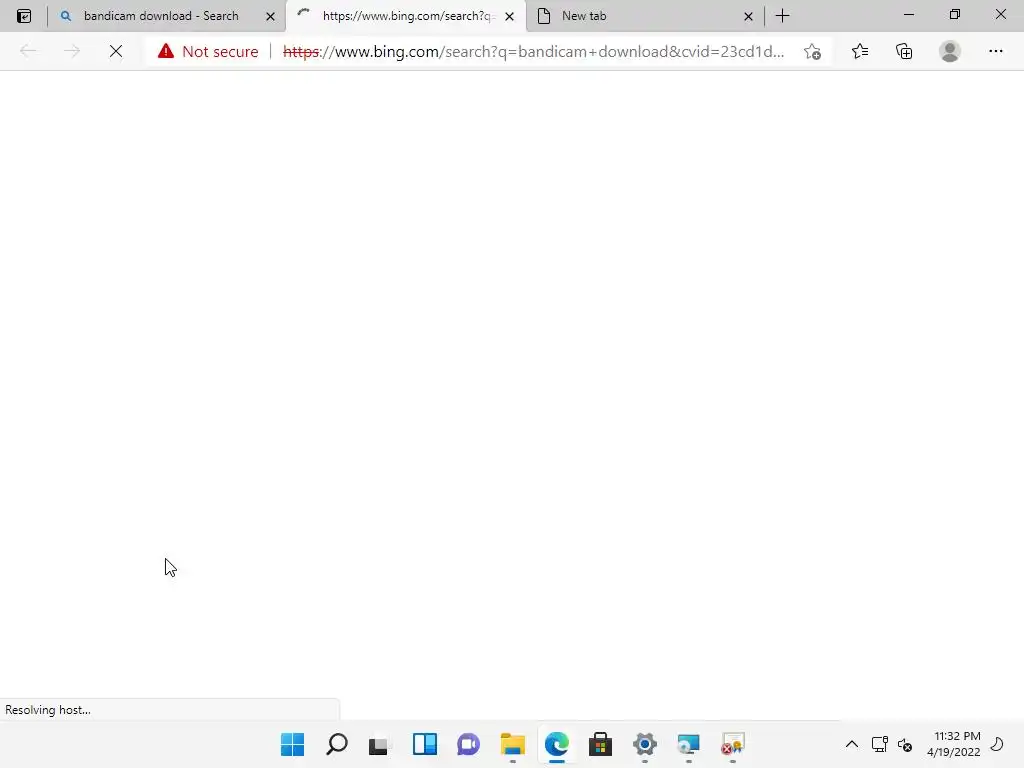Open Windows Start menu

292,744
